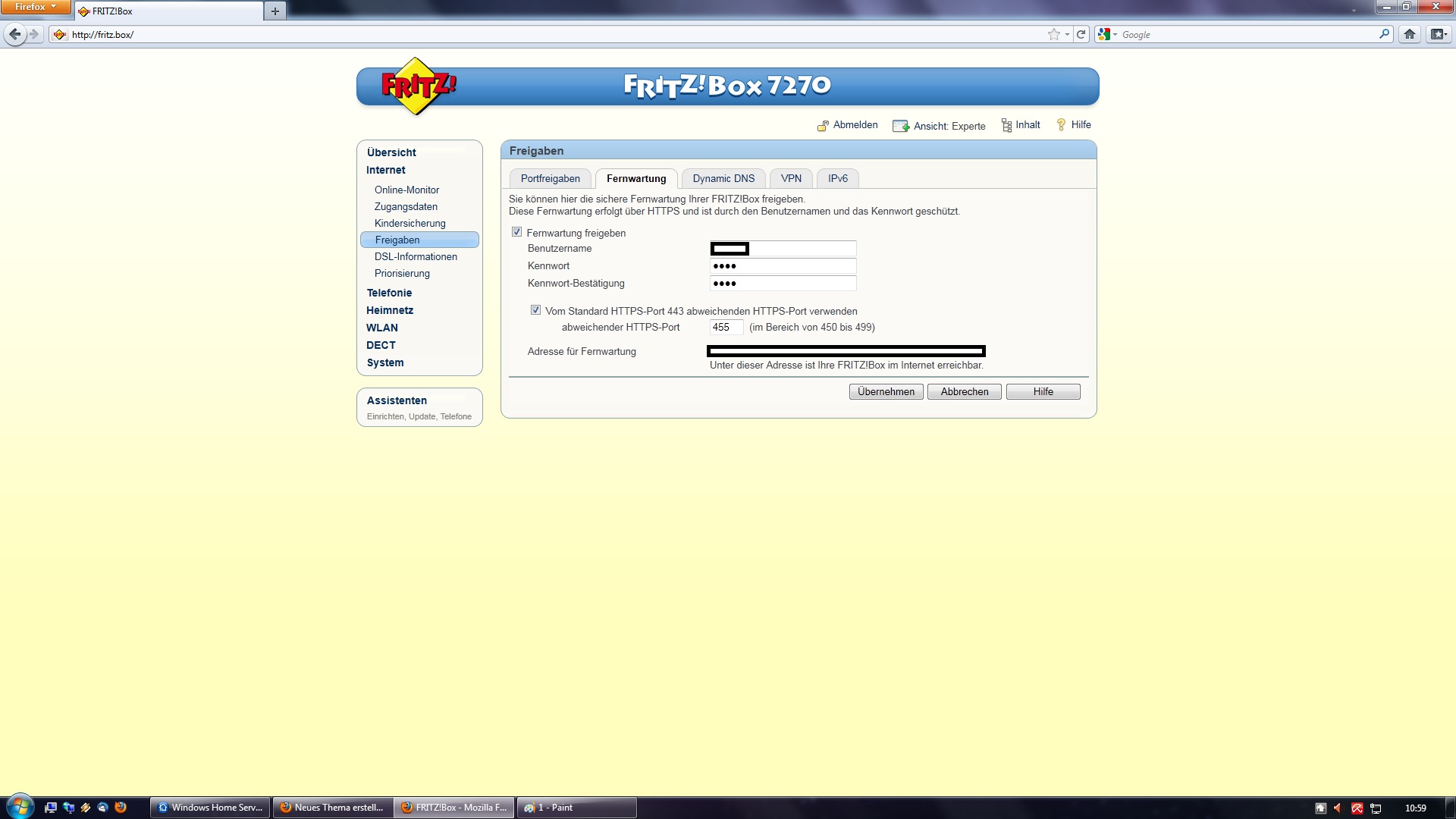The image size is (1456, 819).
Task: Open Assistenten panel link
Action: coord(397,400)
